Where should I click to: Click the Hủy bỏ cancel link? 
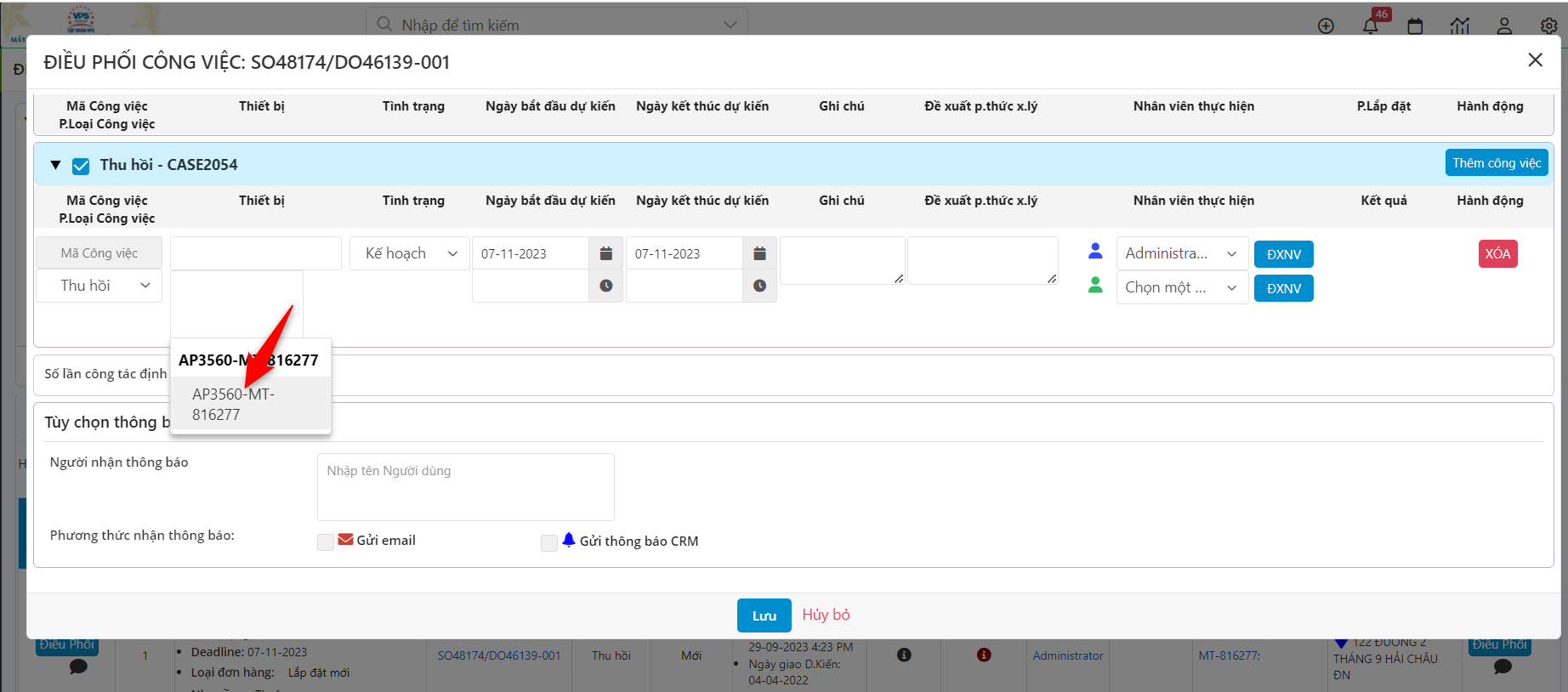click(x=826, y=615)
